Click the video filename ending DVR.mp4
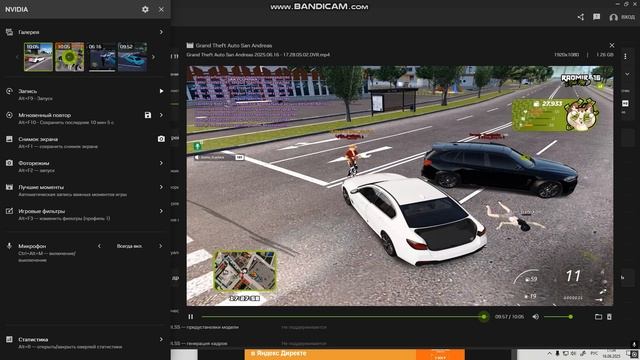Image resolution: width=640 pixels, height=360 pixels. [x=258, y=54]
